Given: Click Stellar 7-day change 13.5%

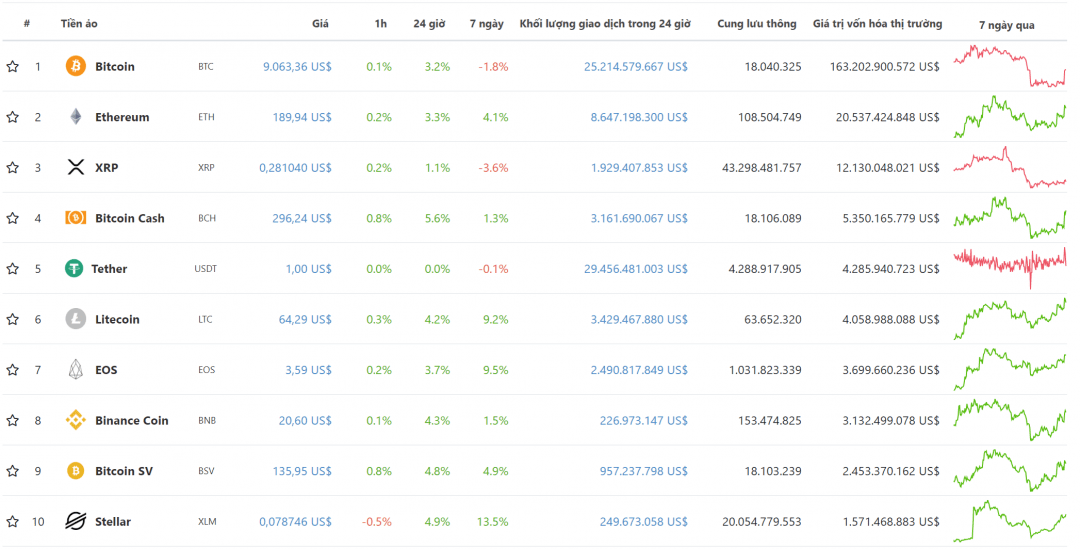Looking at the screenshot, I should tap(492, 521).
